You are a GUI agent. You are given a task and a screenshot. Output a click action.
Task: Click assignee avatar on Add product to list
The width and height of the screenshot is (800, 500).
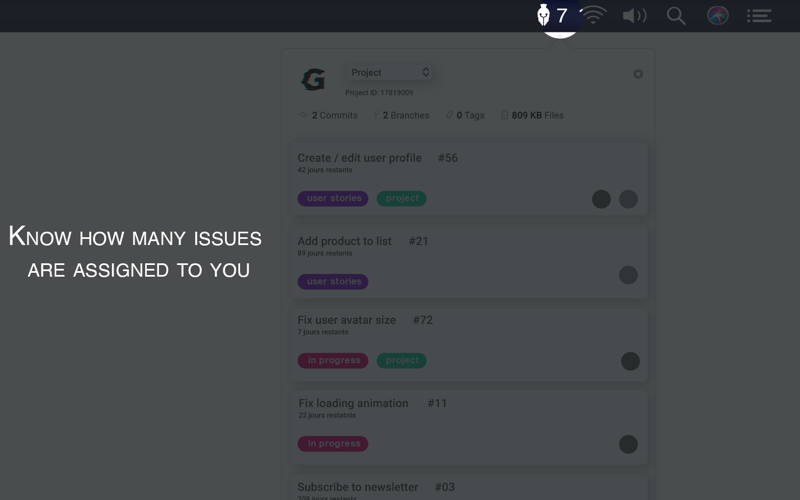[x=628, y=275]
